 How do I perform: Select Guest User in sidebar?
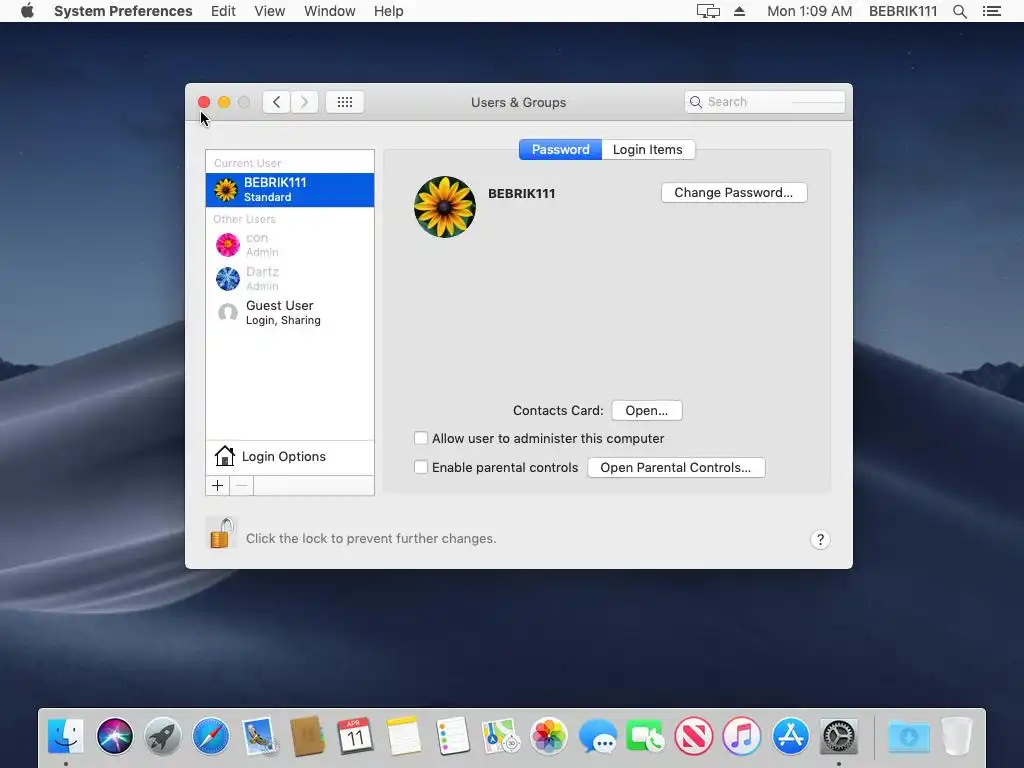coord(290,313)
